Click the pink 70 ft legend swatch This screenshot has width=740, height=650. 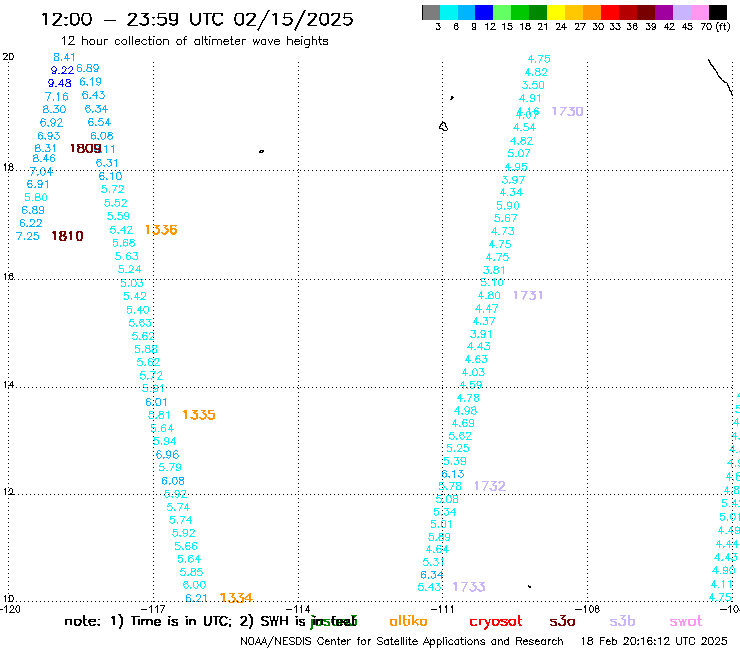pos(699,12)
